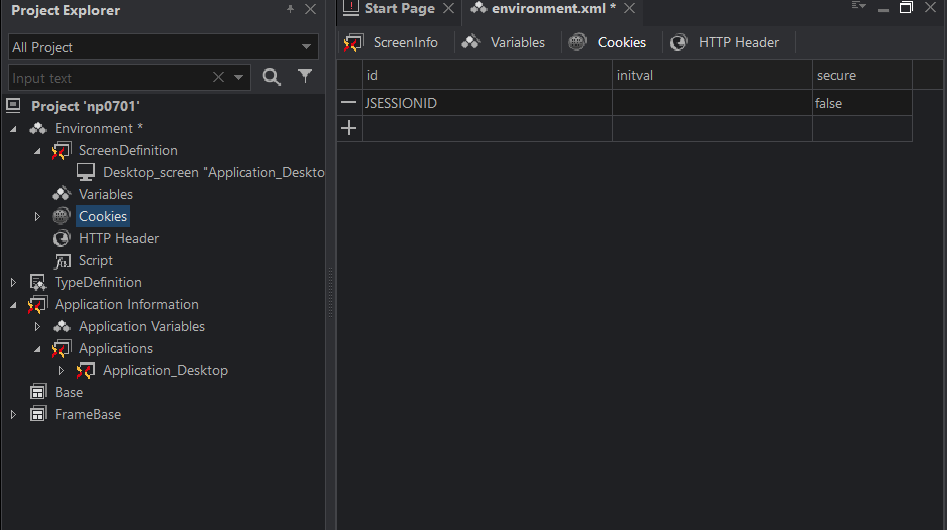Open the HTTP Header editor tab
The height and width of the screenshot is (530, 947).
(725, 42)
